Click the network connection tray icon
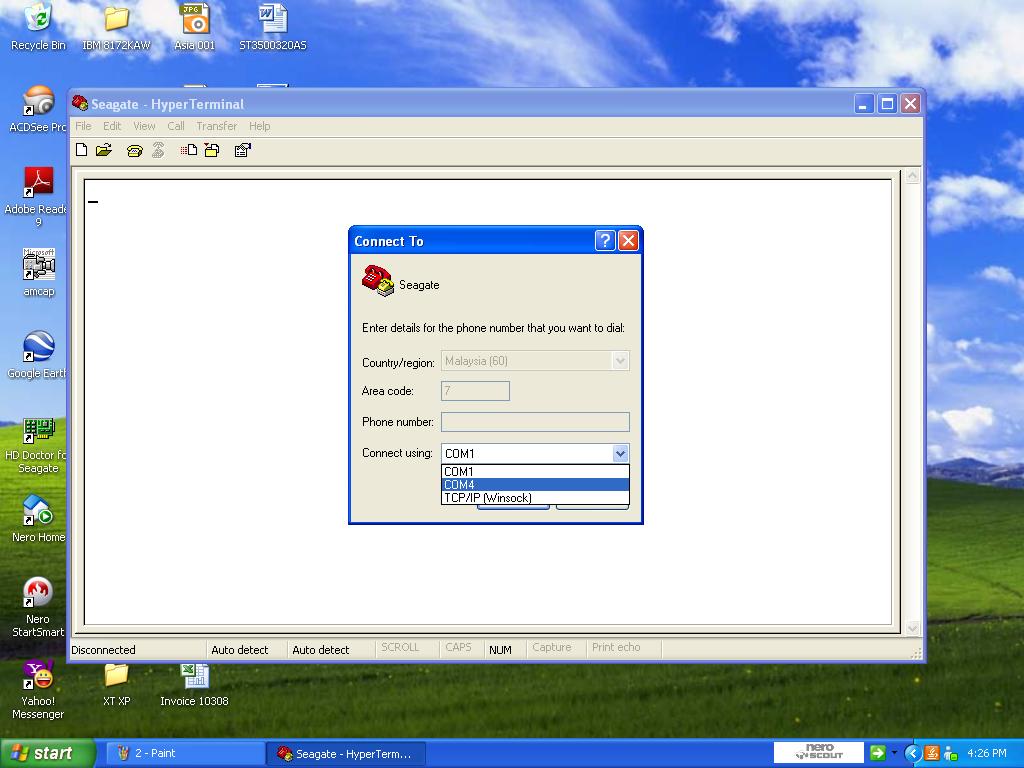Image resolution: width=1024 pixels, height=768 pixels. [950, 754]
